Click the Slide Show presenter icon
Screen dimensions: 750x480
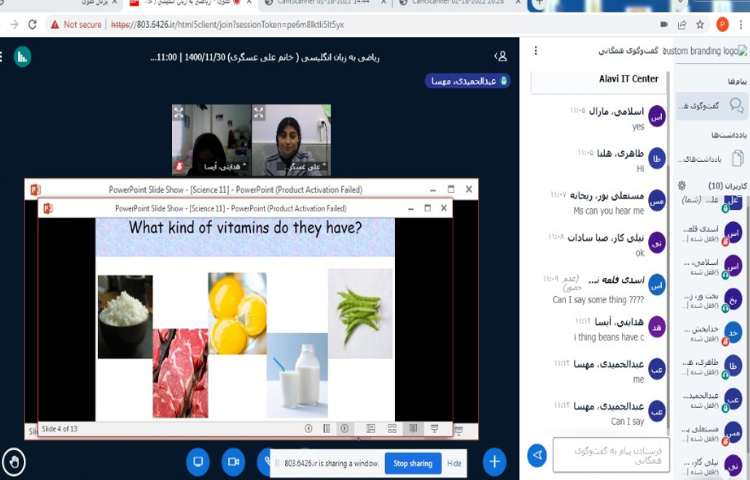tap(434, 429)
